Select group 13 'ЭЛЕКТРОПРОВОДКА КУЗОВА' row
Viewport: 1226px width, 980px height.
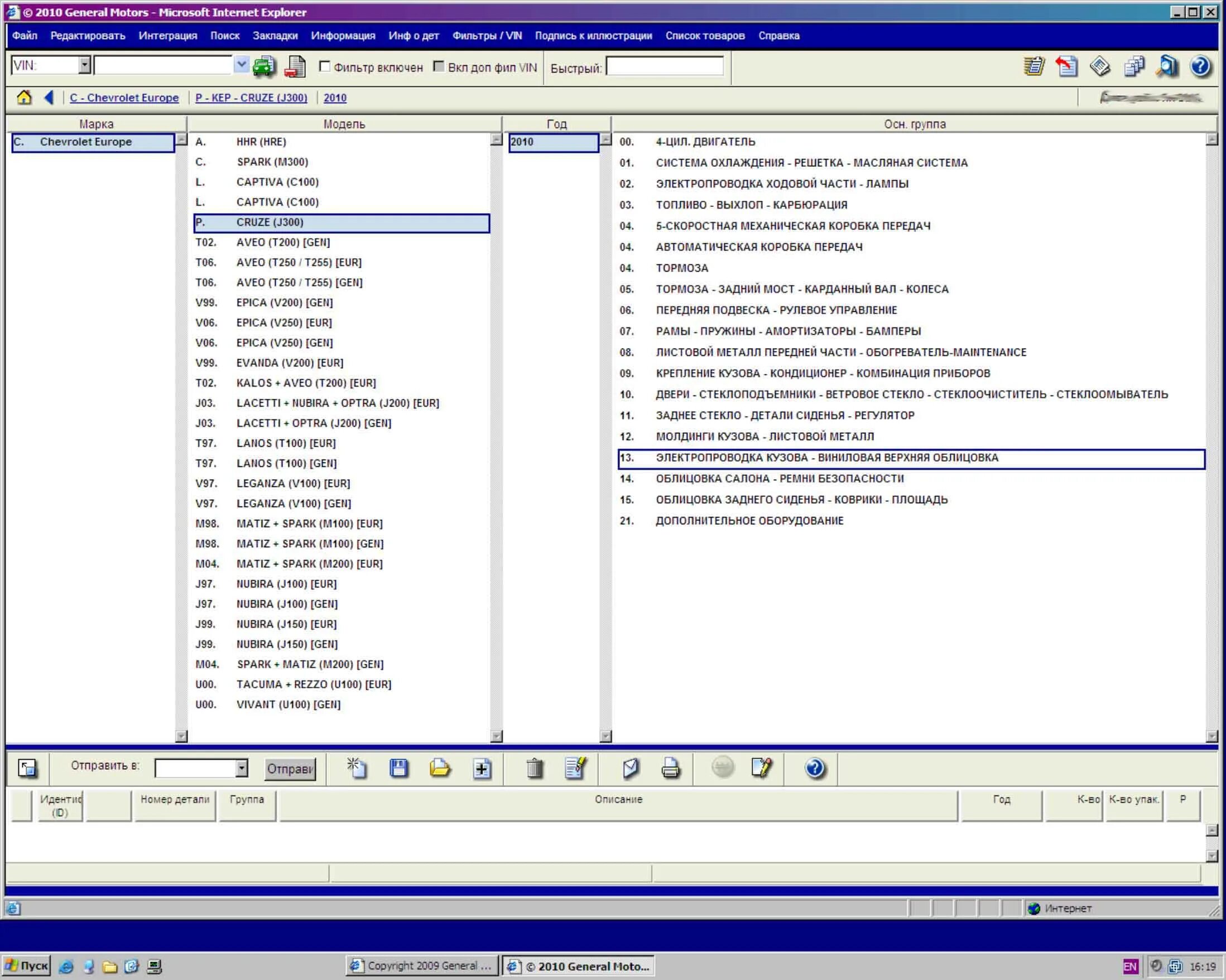click(827, 458)
